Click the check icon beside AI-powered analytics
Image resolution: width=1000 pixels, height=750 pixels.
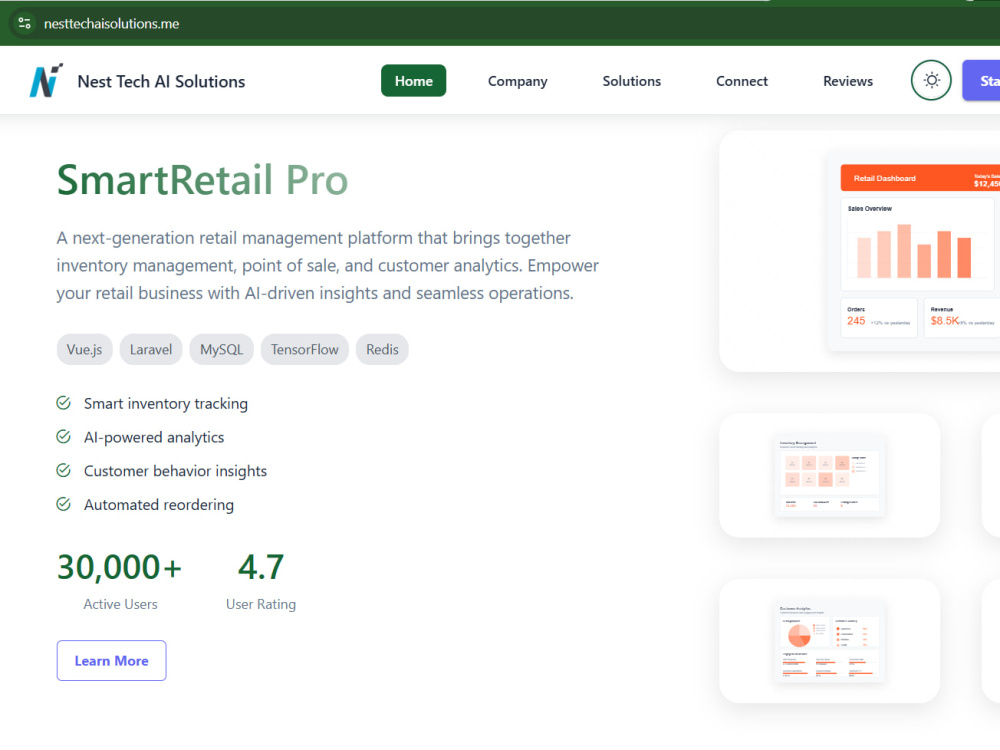pos(63,437)
